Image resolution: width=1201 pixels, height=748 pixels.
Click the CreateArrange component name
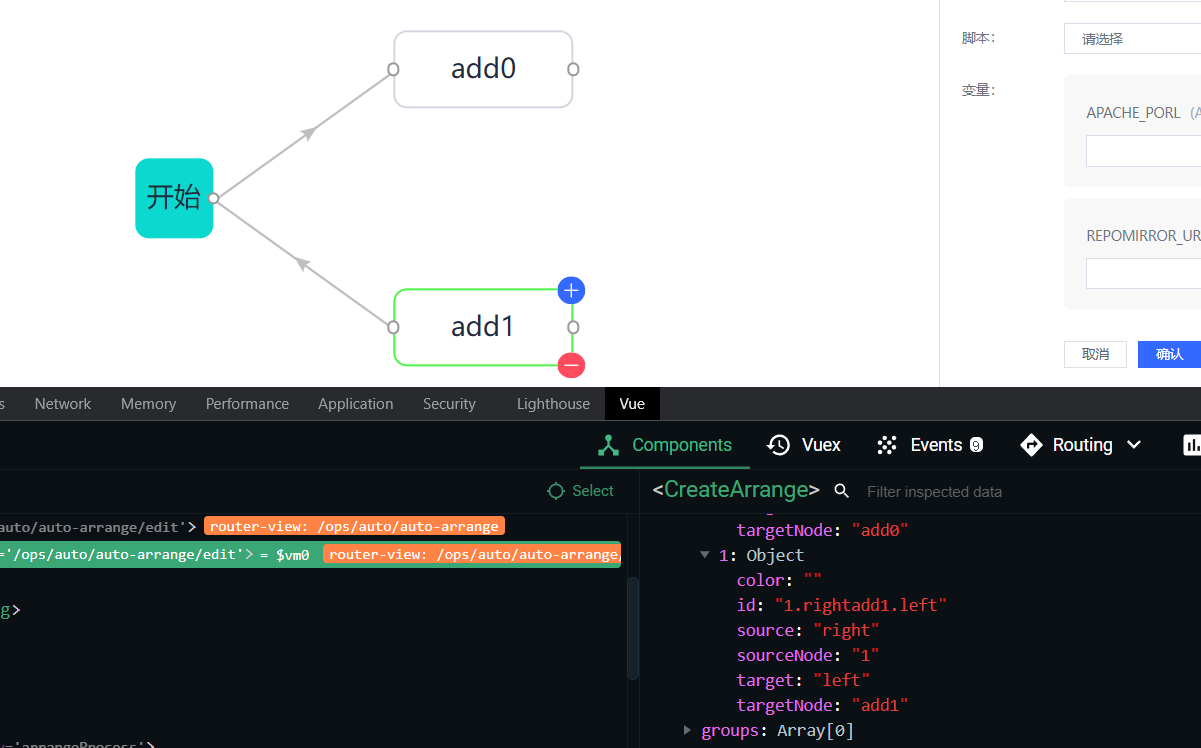pyautogui.click(x=736, y=490)
